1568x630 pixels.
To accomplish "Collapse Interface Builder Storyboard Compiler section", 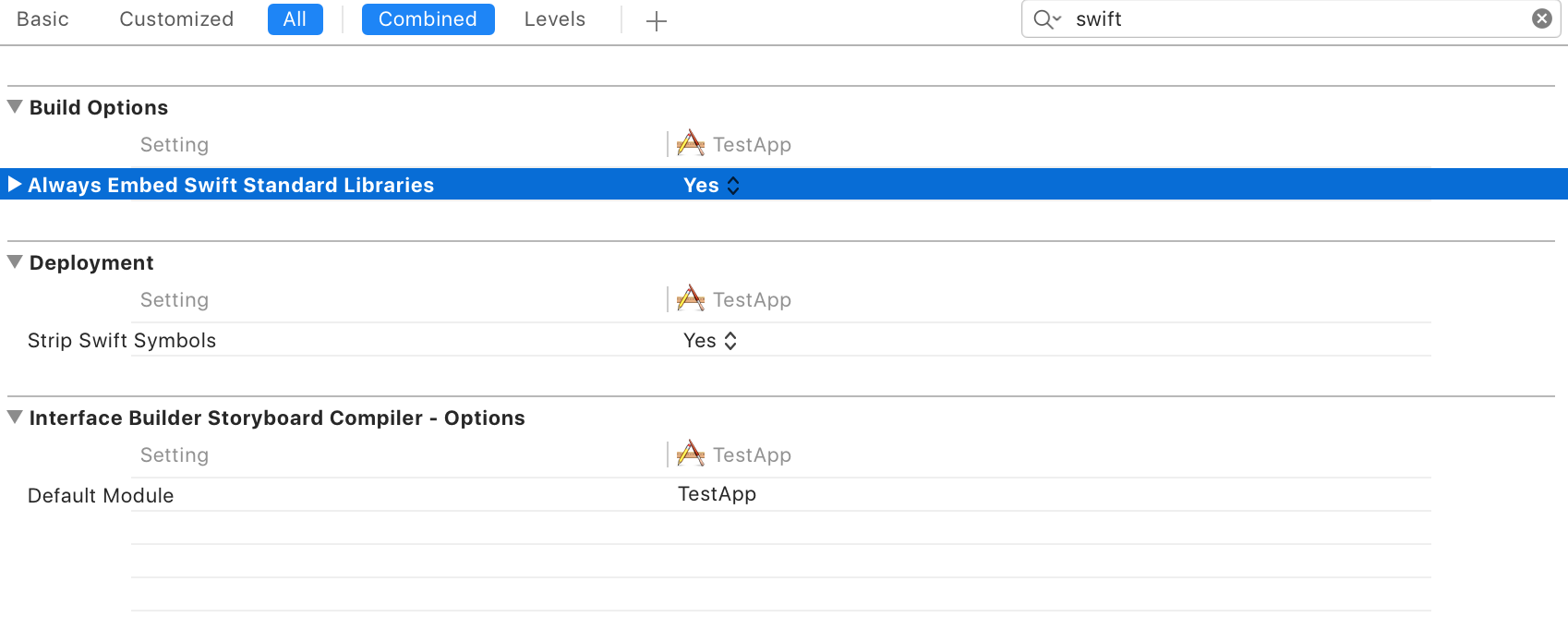I will click(x=15, y=418).
